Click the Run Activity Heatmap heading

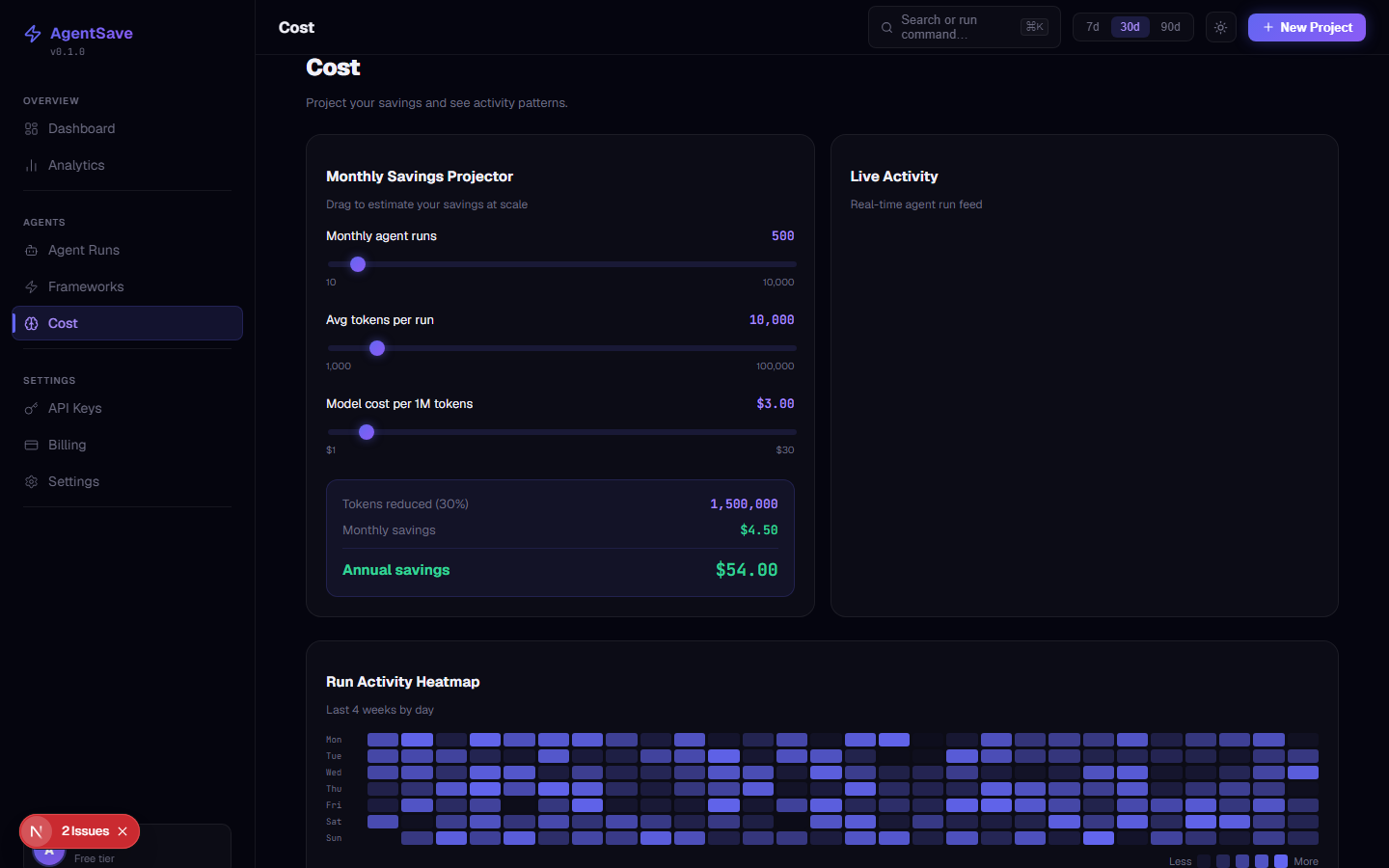tap(402, 682)
